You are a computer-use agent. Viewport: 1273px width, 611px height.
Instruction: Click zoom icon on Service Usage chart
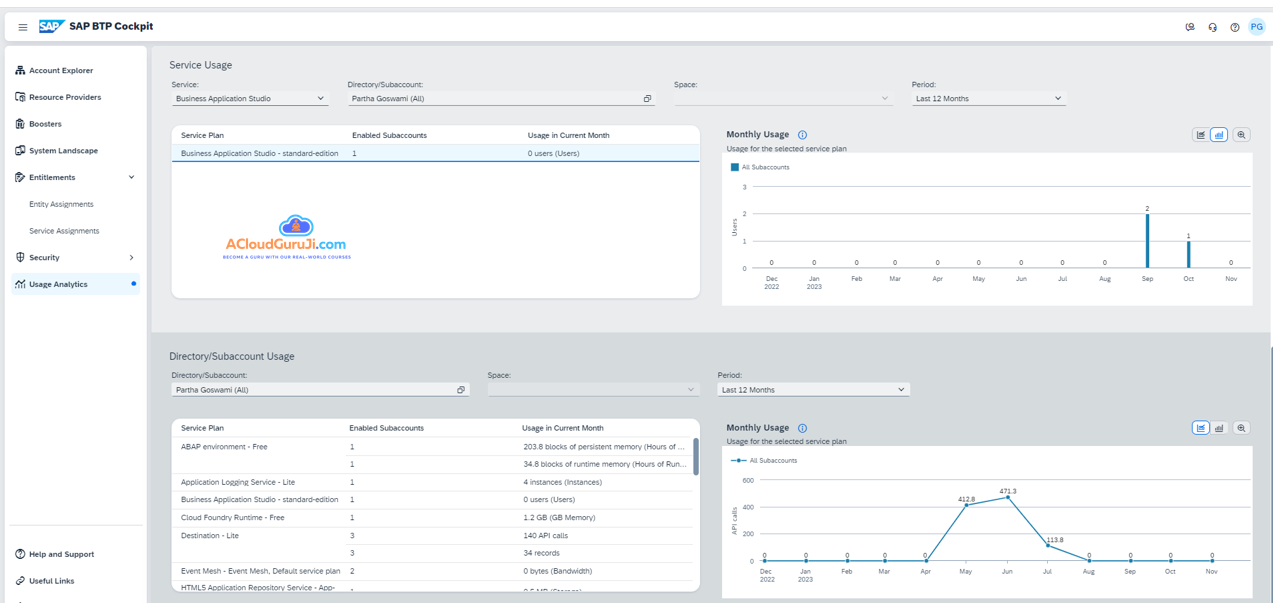(x=1241, y=135)
